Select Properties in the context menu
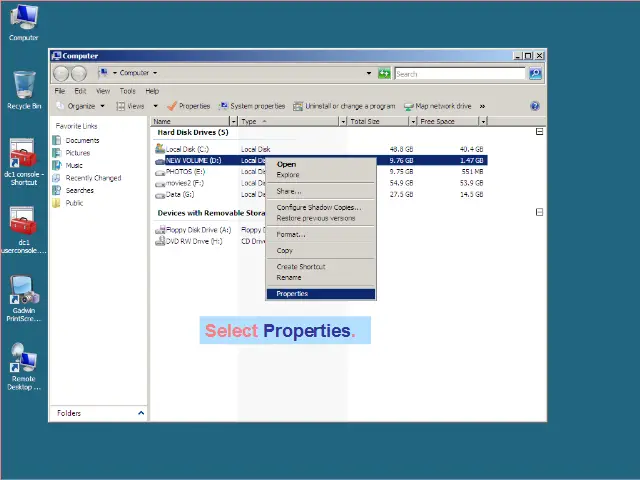Image resolution: width=640 pixels, height=480 pixels. pyautogui.click(x=293, y=294)
